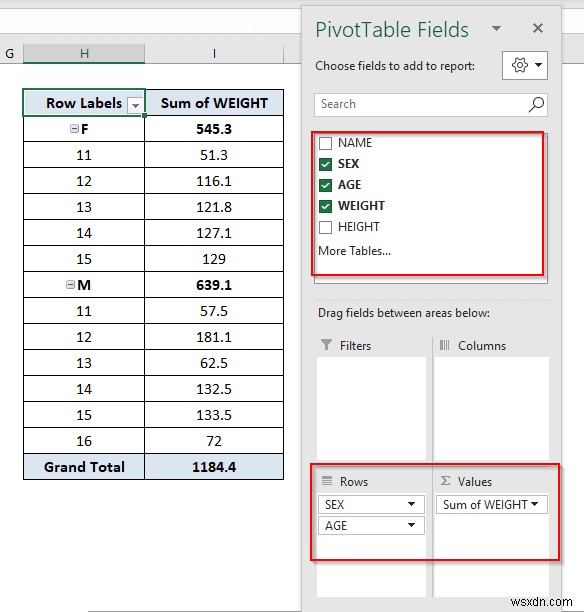Image resolution: width=584 pixels, height=612 pixels.
Task: Click the HEIGHT field name in list
Action: click(358, 227)
